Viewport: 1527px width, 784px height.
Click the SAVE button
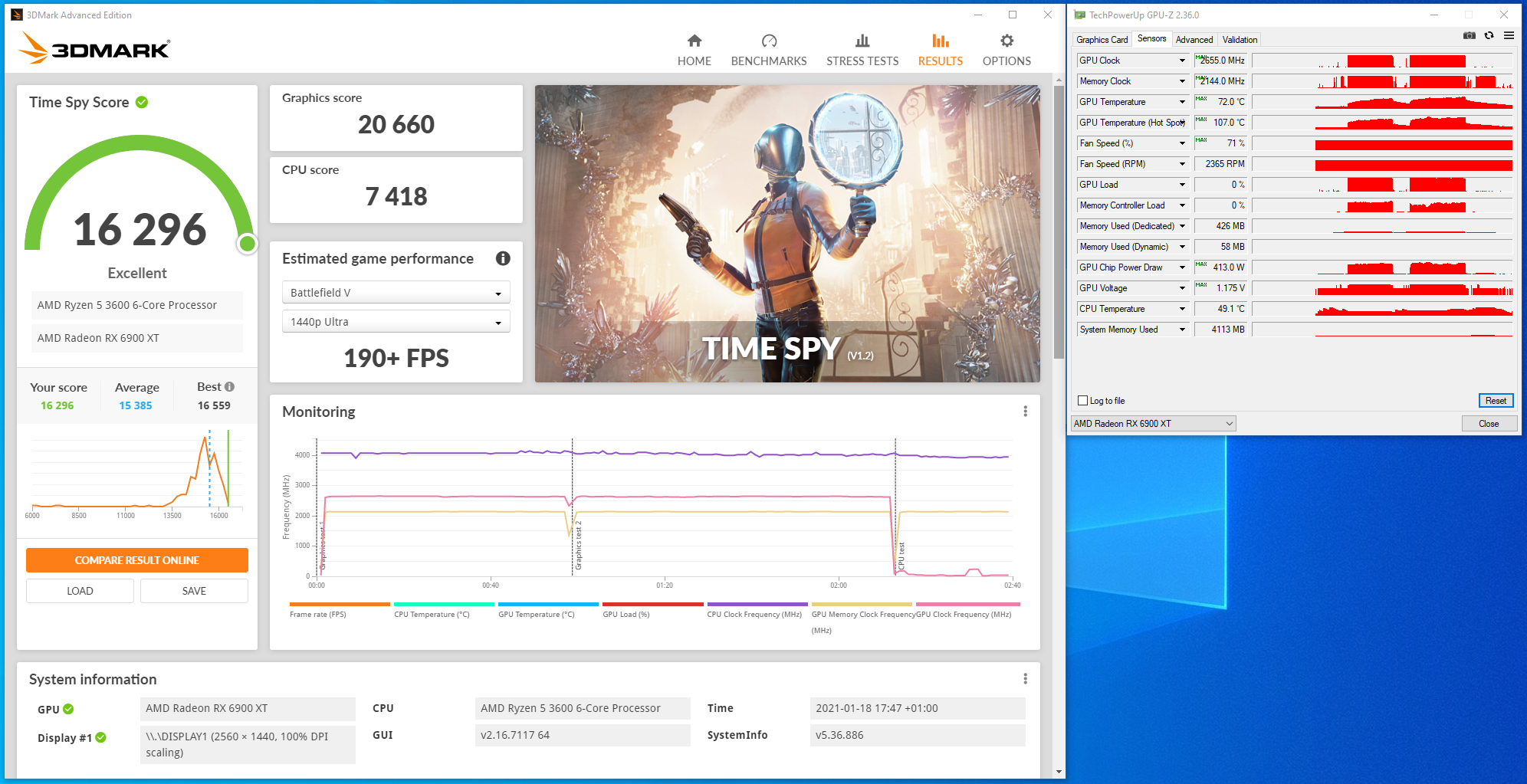pyautogui.click(x=194, y=591)
